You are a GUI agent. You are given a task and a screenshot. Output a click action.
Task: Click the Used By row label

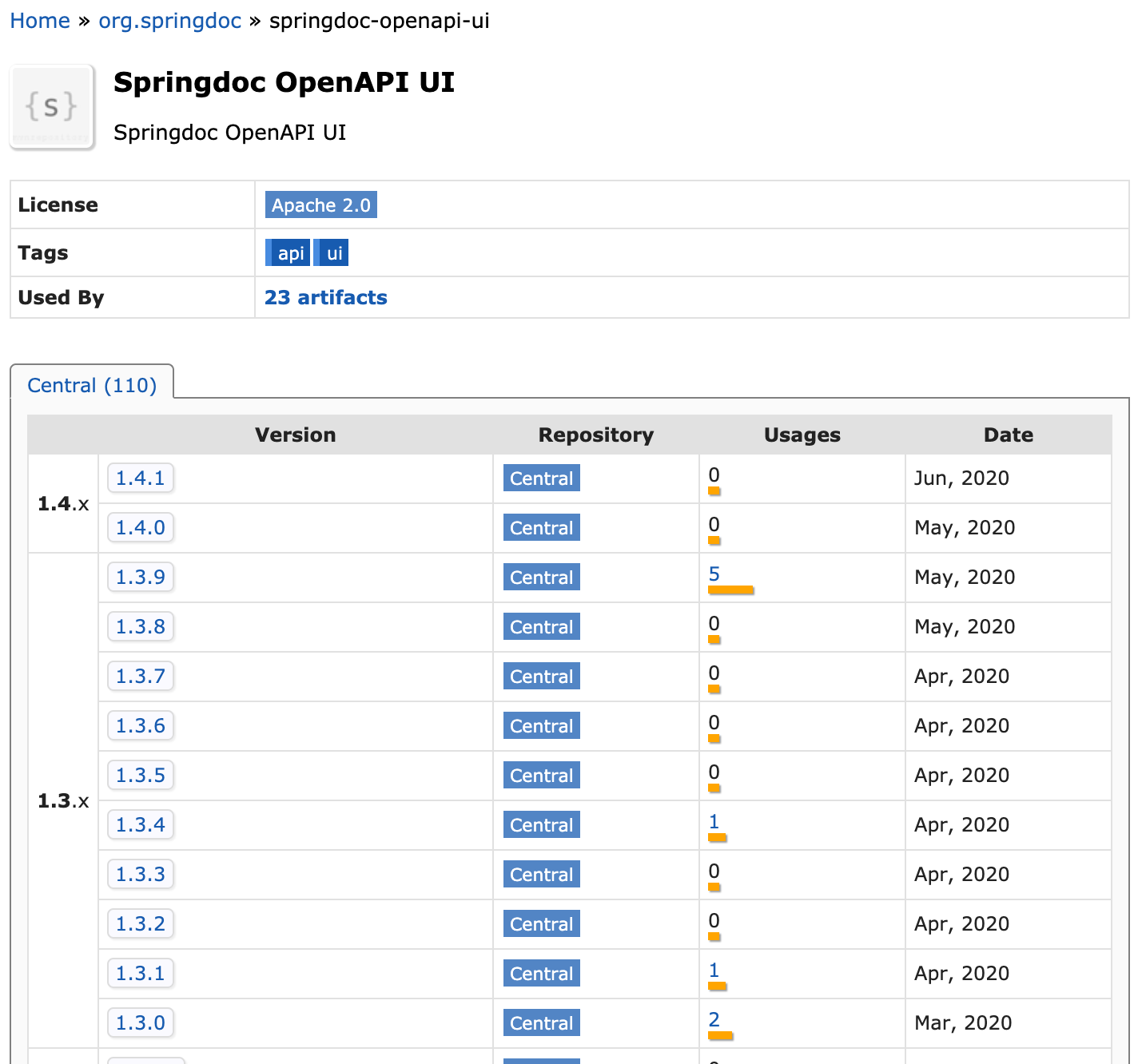[x=61, y=297]
